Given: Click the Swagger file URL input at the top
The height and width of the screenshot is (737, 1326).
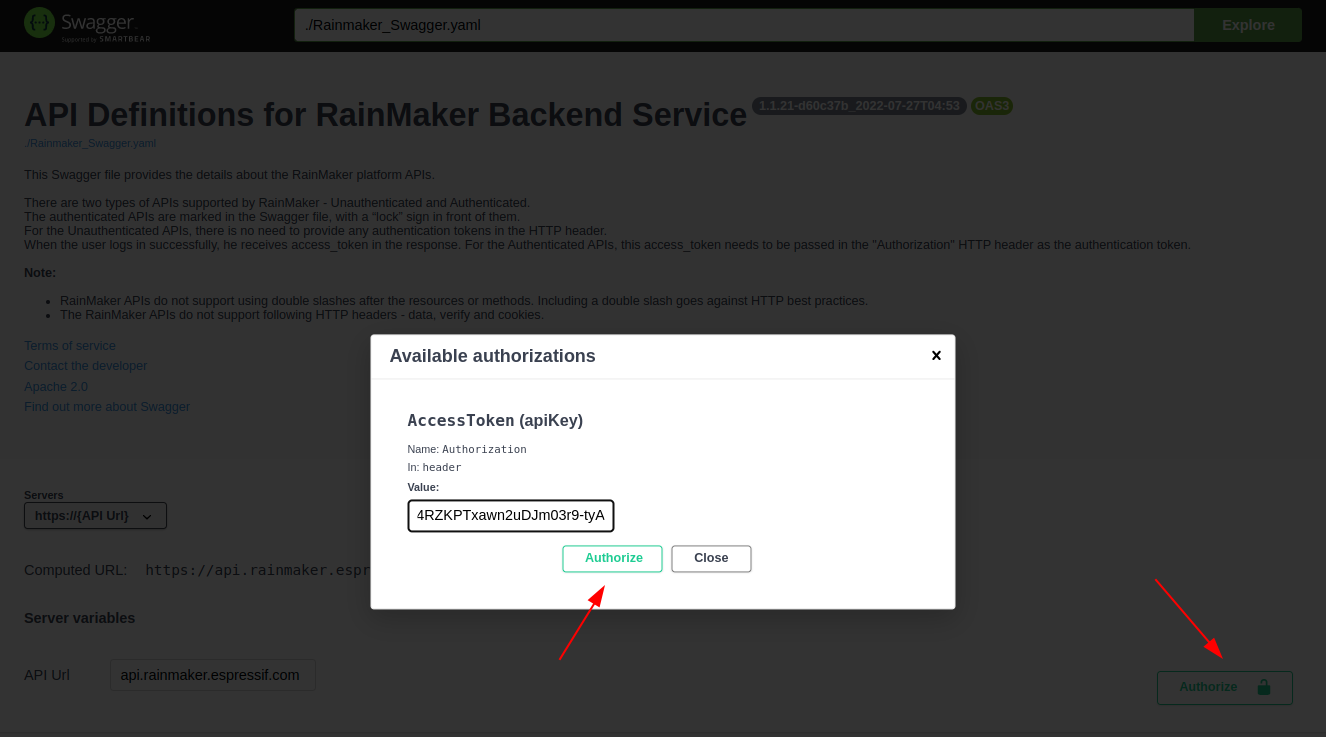Looking at the screenshot, I should click(x=742, y=24).
